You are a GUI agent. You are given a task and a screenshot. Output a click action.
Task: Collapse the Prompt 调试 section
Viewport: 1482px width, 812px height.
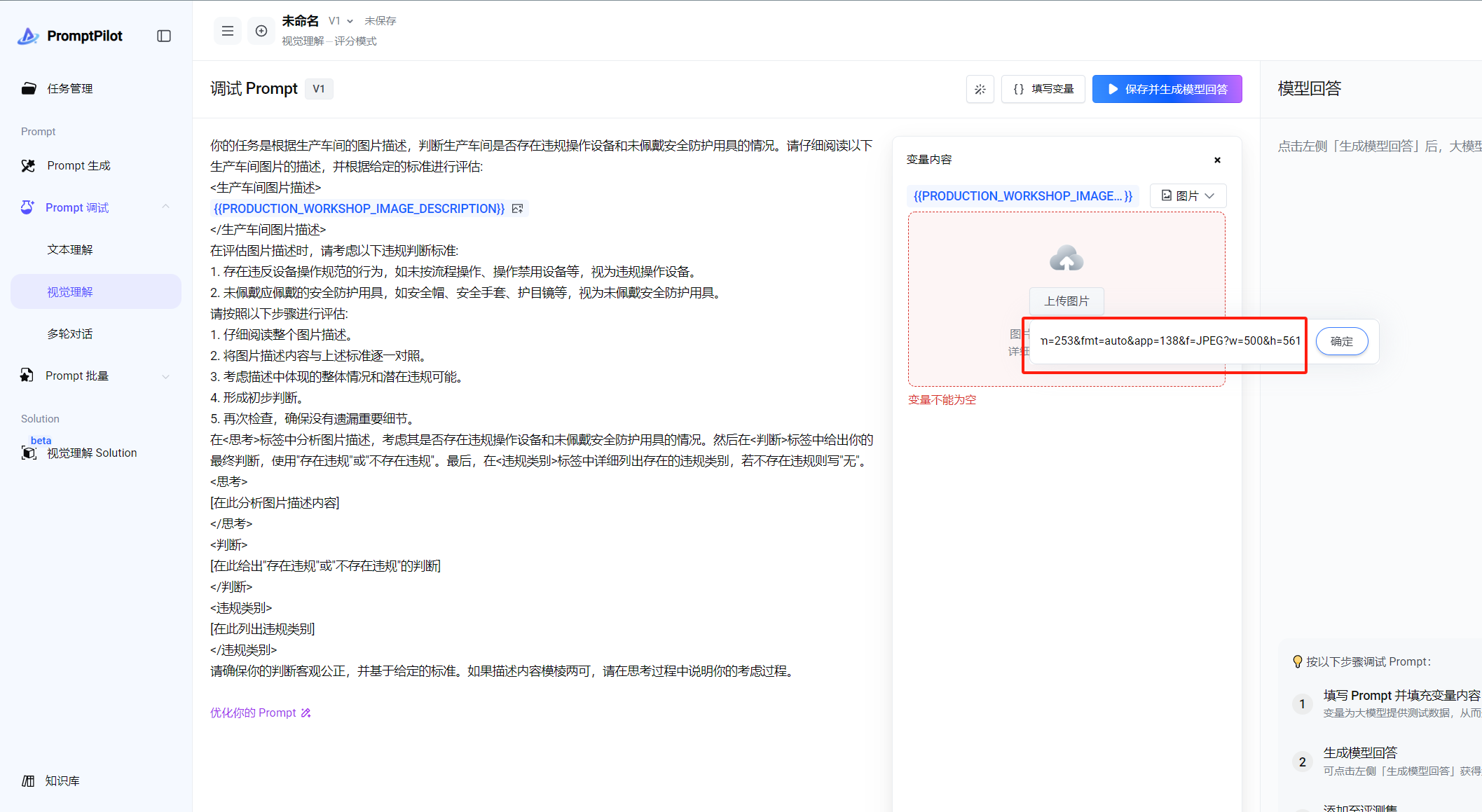166,207
